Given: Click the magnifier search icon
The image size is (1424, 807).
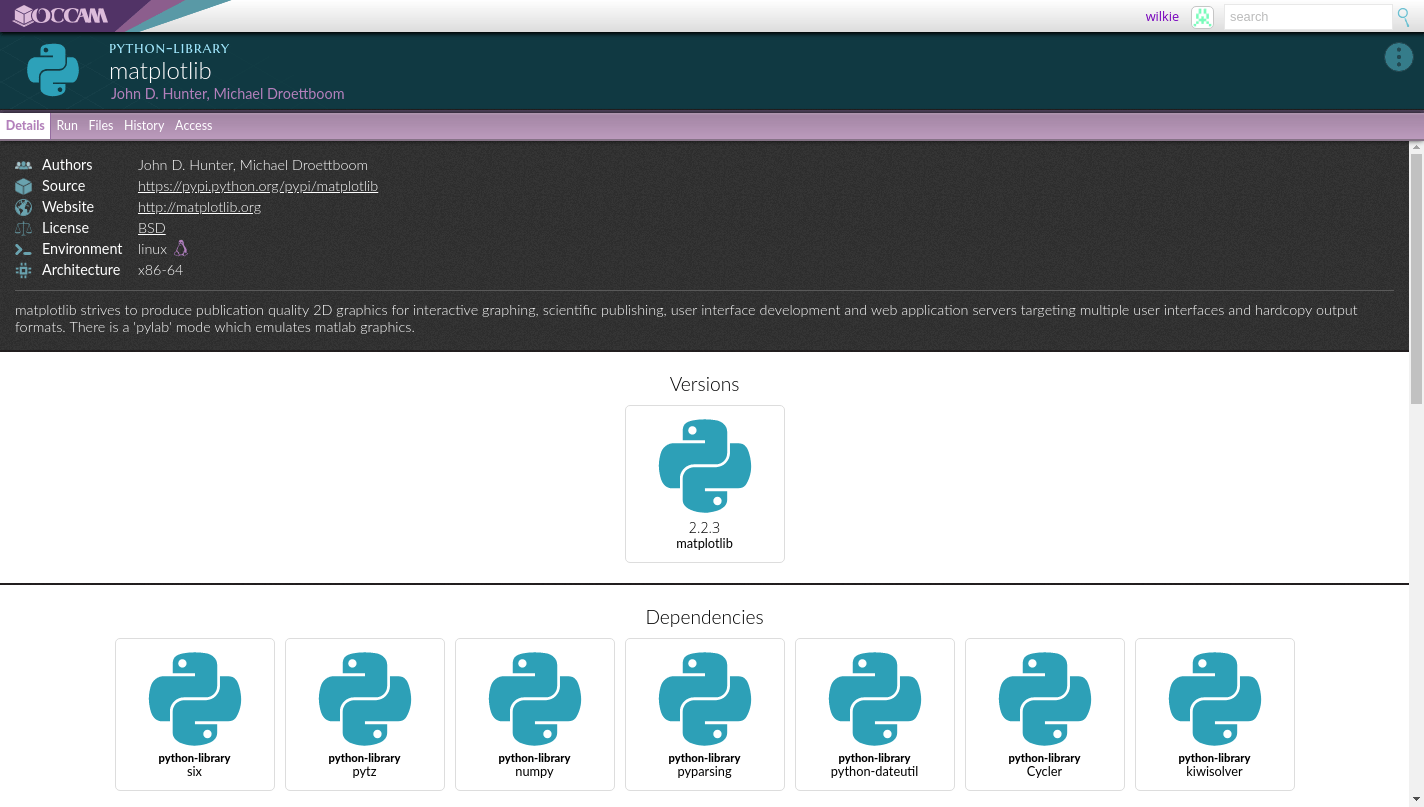Looking at the screenshot, I should (x=1404, y=17).
